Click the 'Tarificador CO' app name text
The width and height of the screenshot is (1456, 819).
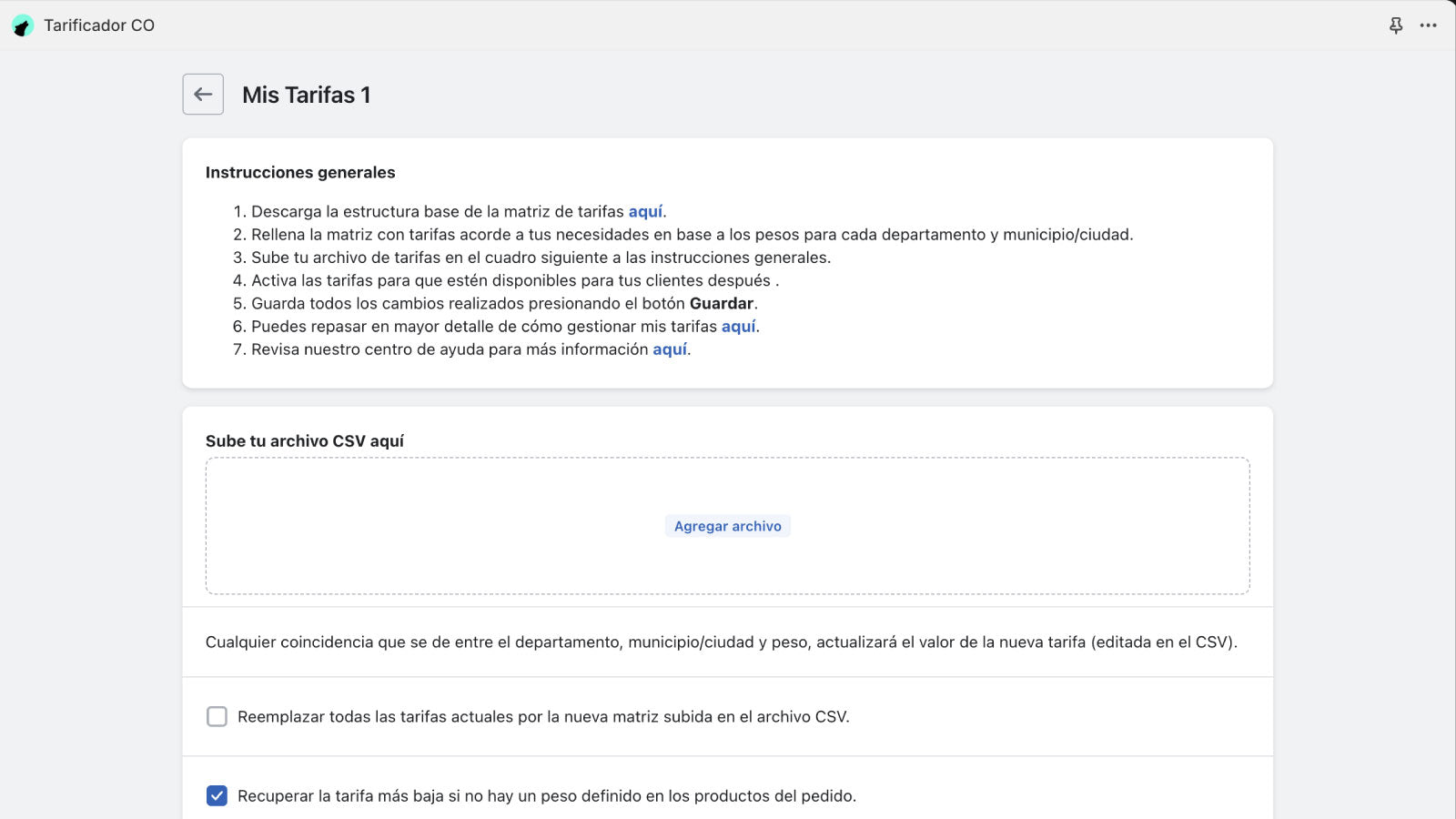[99, 25]
